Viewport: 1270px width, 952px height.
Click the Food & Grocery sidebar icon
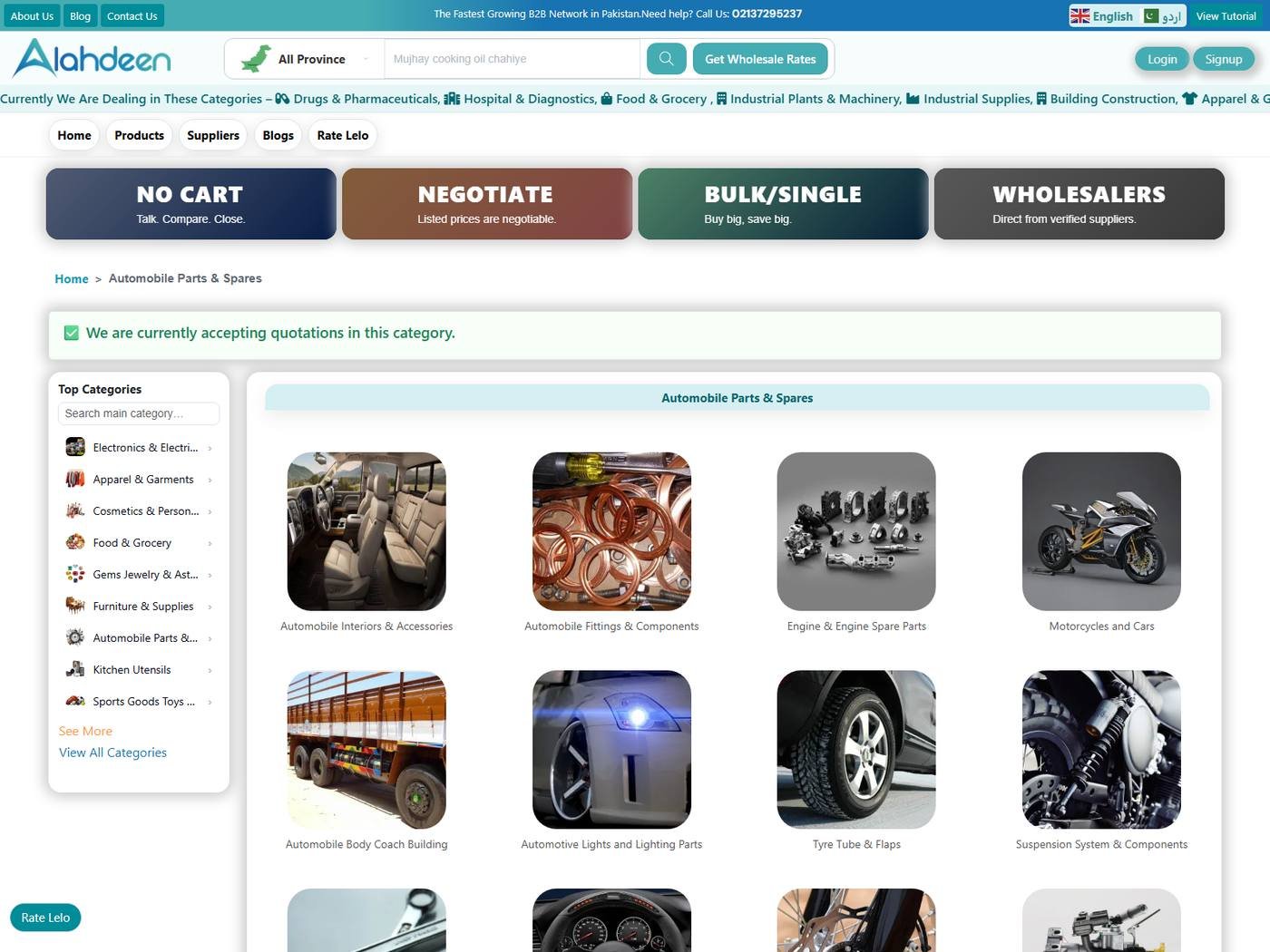75,542
